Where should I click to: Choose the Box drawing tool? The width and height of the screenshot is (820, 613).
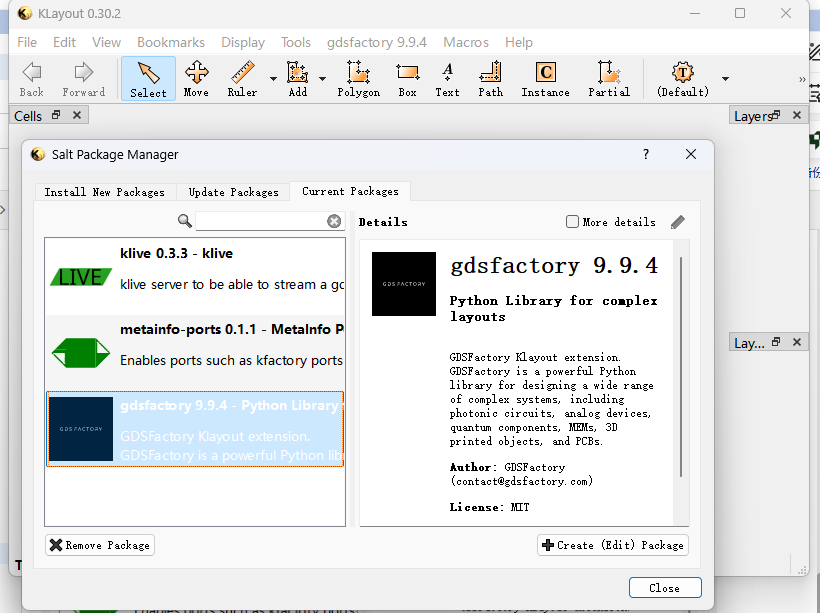click(x=406, y=79)
